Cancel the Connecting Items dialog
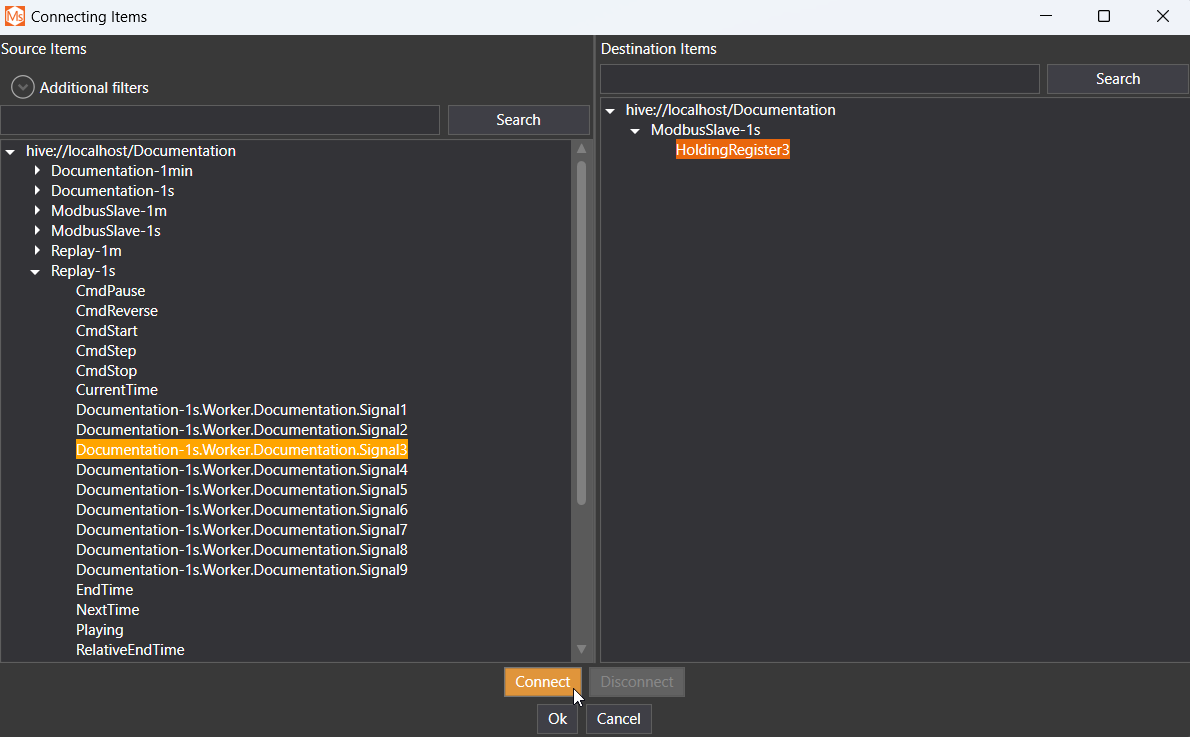The image size is (1190, 737). [x=618, y=719]
